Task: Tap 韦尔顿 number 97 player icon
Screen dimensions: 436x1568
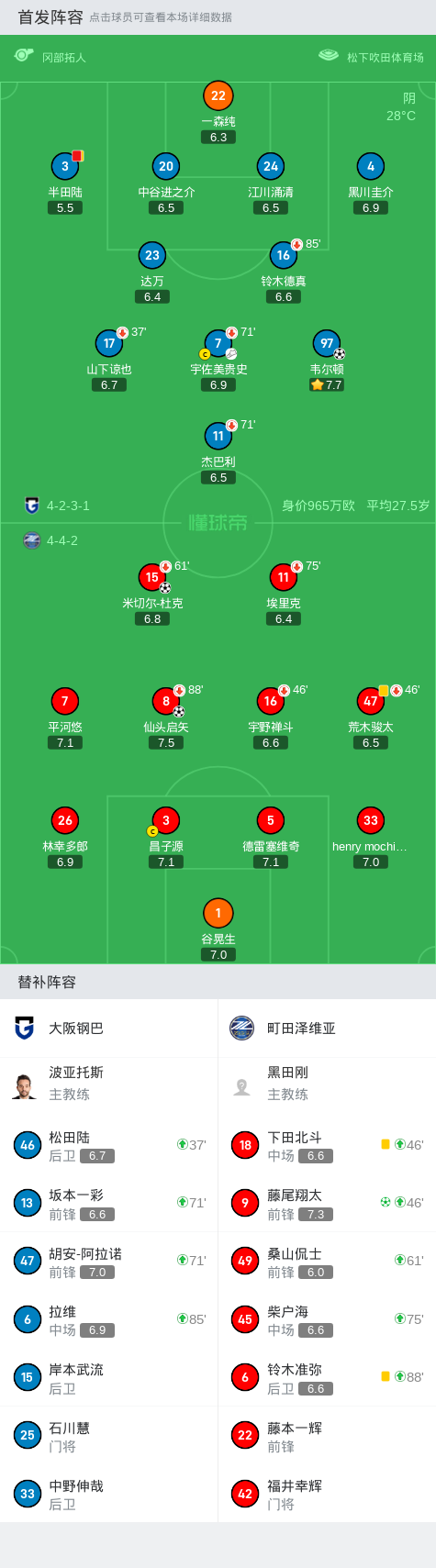Action: (327, 343)
